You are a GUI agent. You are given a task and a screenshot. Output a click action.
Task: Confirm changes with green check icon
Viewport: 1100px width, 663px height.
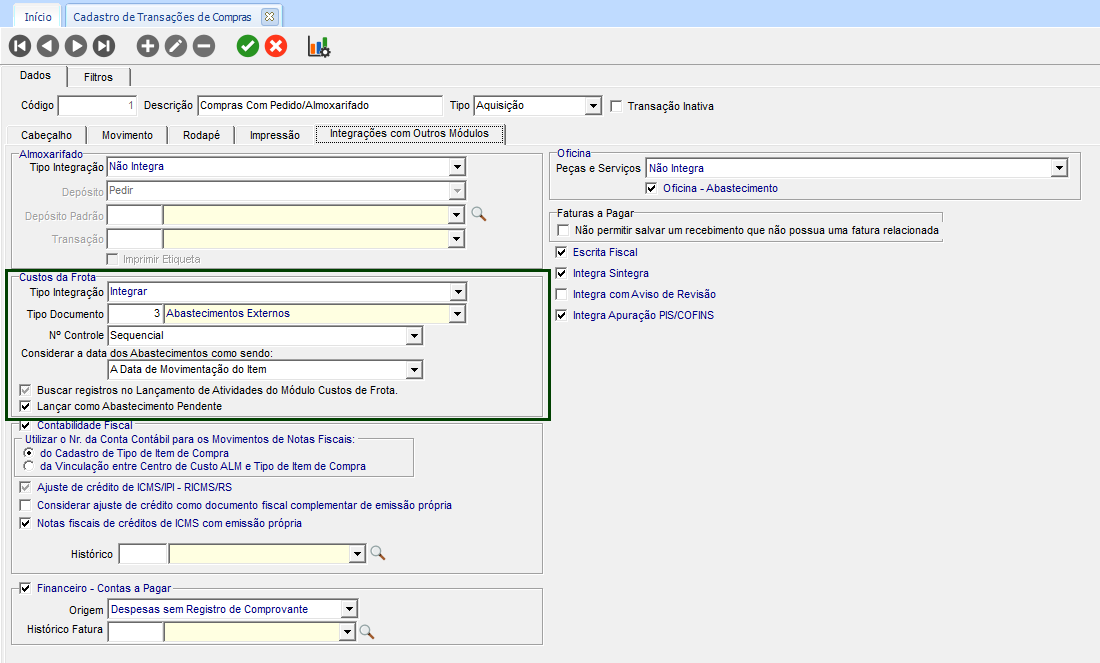click(x=247, y=46)
